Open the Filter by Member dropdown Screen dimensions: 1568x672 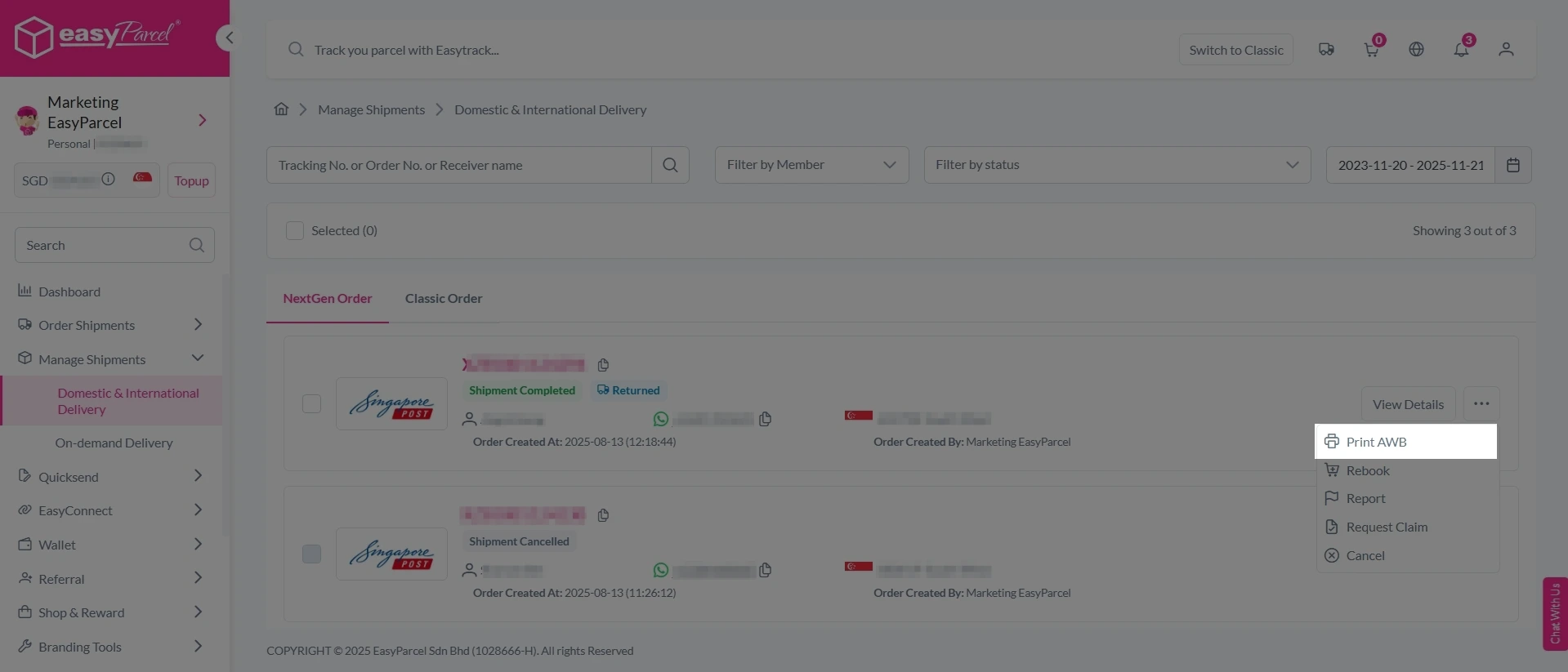(811, 165)
